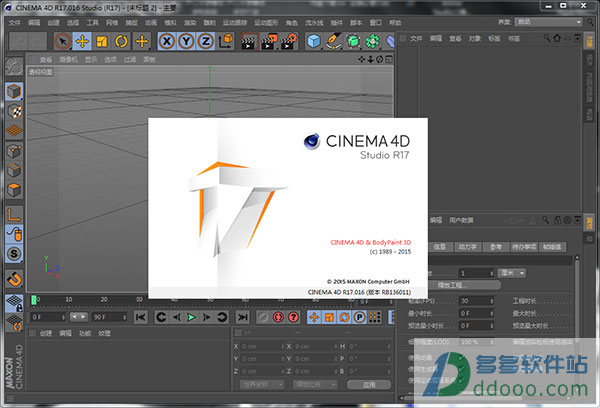Click the green Array modeling object icon
Screen dimensions: 600x408
pyautogui.click(x=372, y=41)
